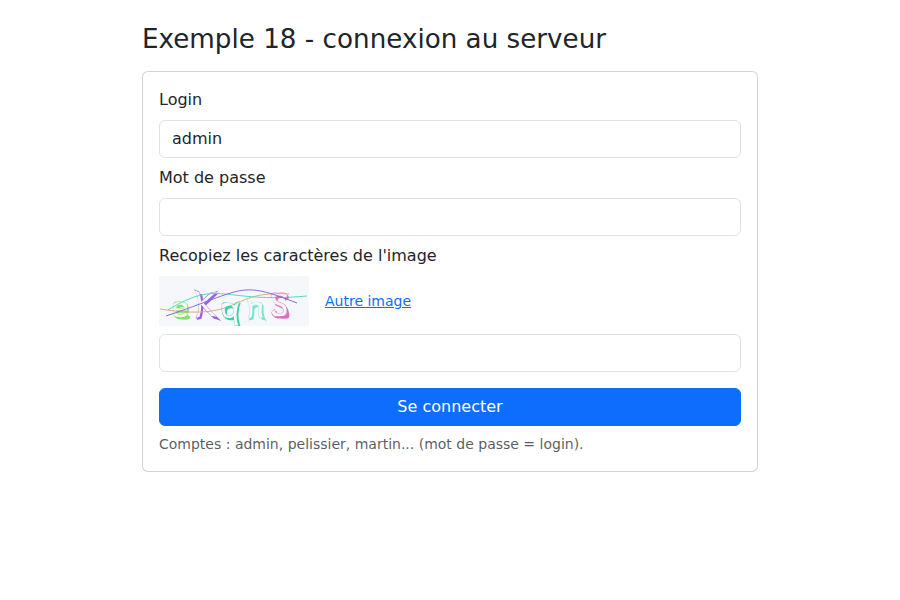Focus the Mot de passe input field
The width and height of the screenshot is (900, 600).
pos(449,217)
